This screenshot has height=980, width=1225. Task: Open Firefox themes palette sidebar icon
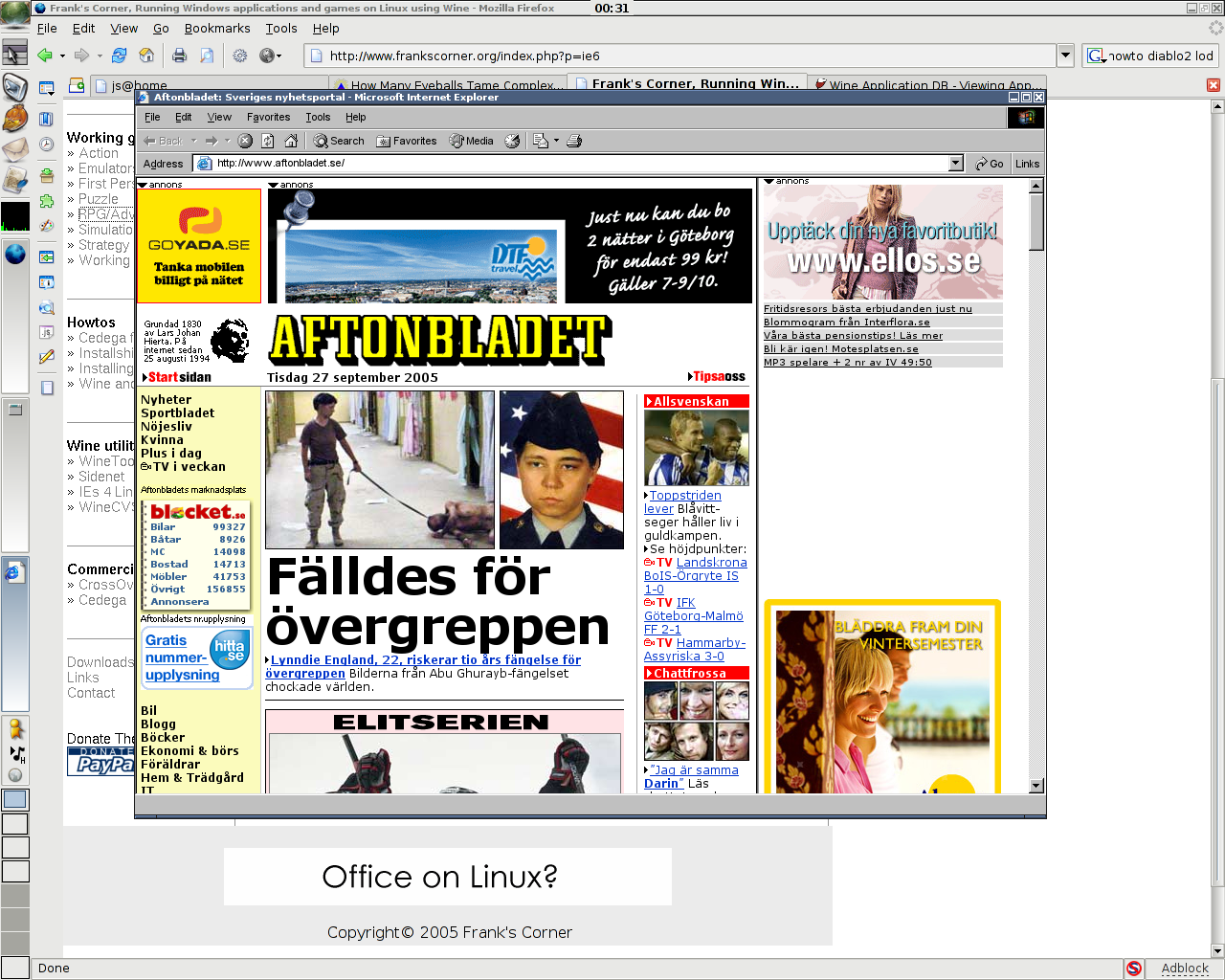click(x=46, y=226)
